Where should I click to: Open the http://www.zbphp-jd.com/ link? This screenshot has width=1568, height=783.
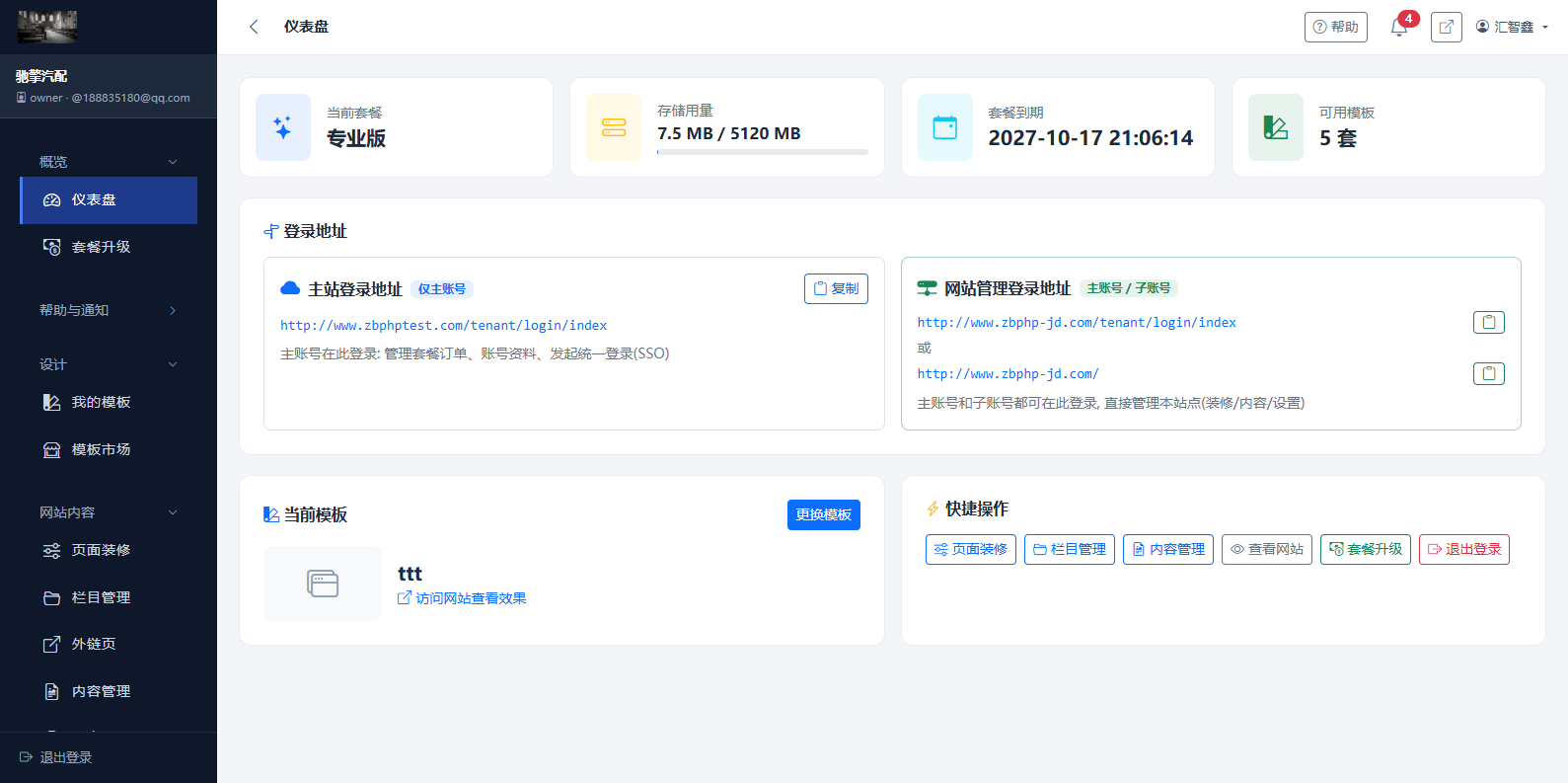(x=1008, y=373)
